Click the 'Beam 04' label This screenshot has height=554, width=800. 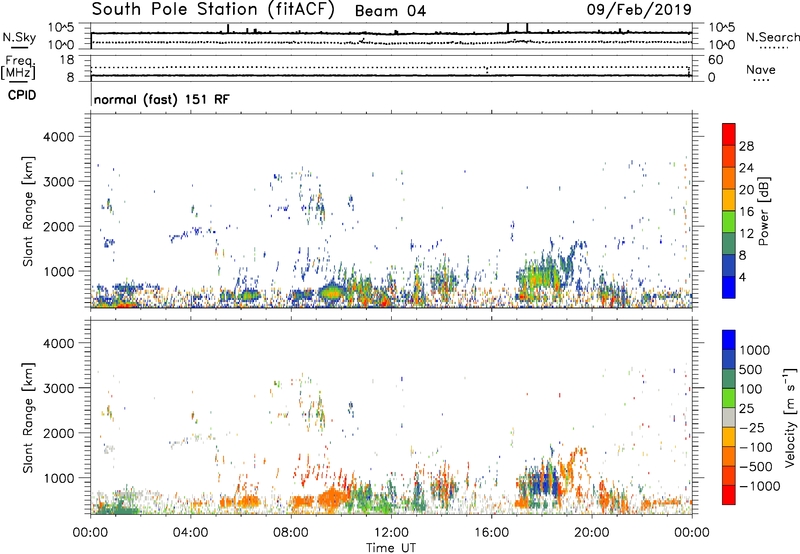[x=390, y=11]
